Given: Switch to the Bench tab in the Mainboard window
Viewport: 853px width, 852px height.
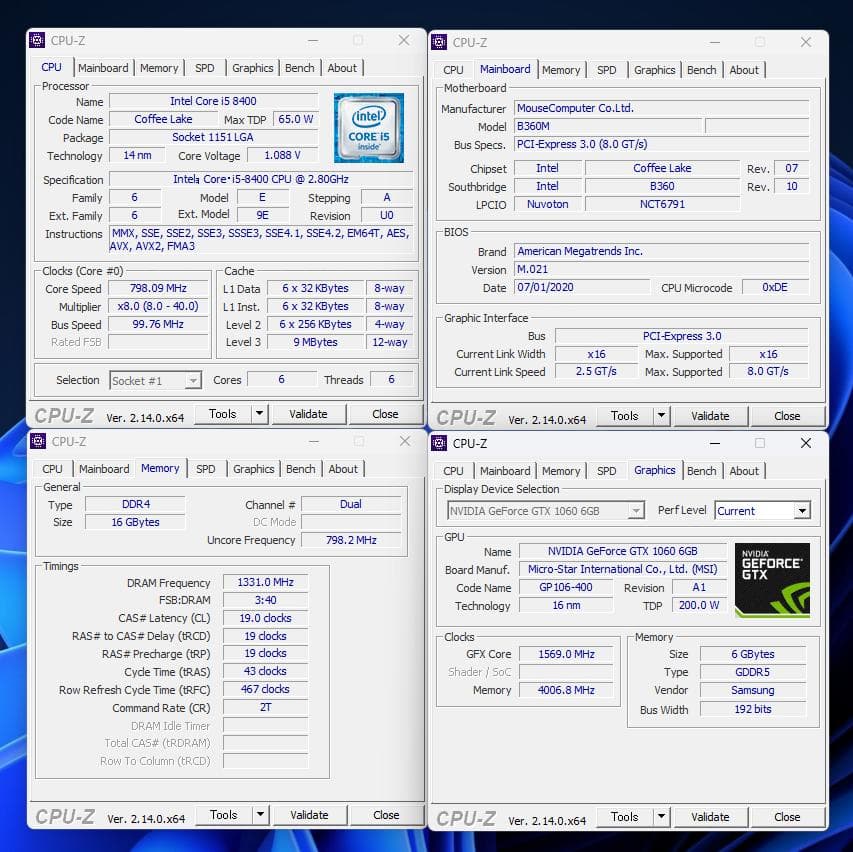Looking at the screenshot, I should pos(701,69).
